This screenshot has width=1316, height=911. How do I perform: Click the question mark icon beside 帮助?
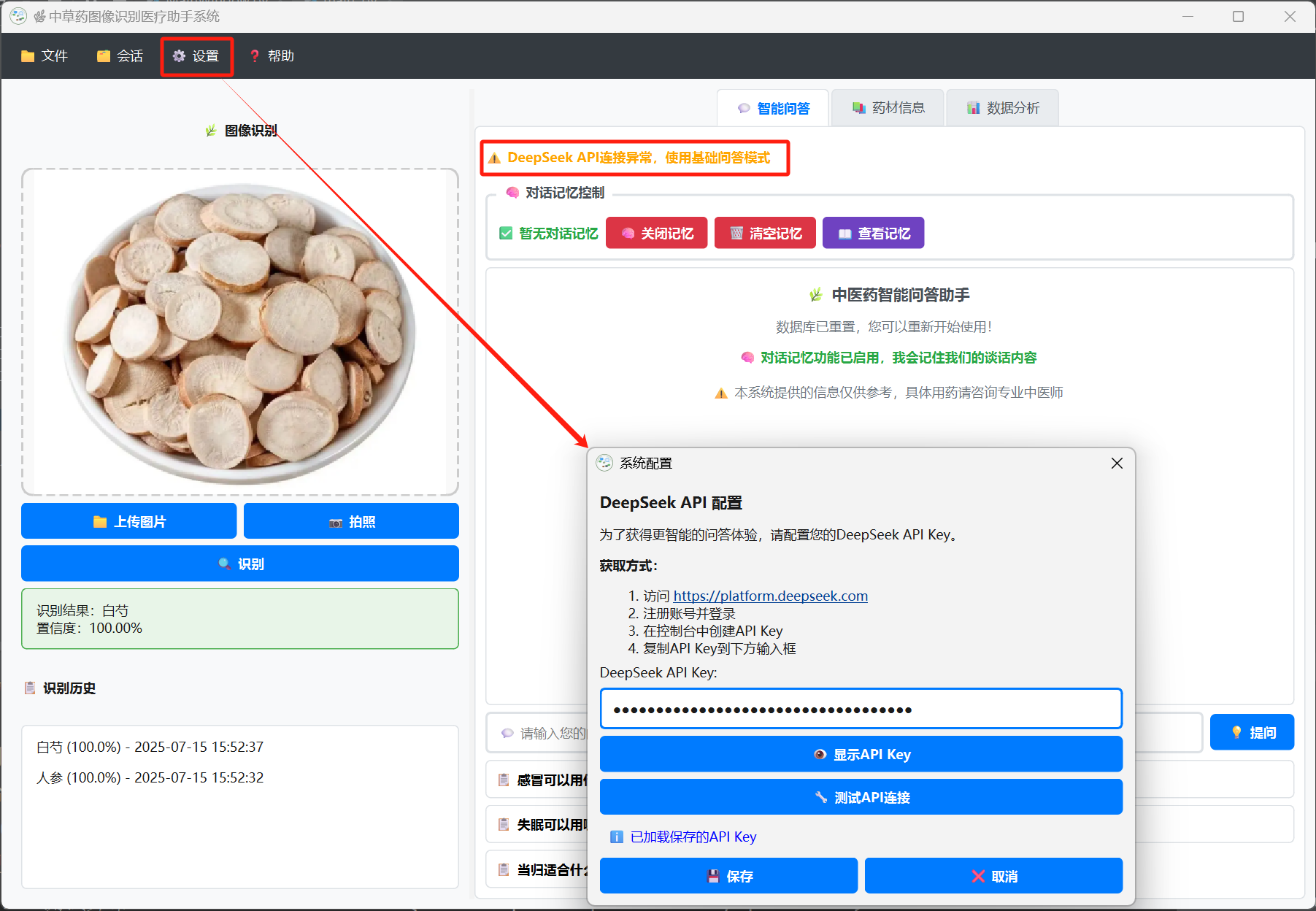254,56
